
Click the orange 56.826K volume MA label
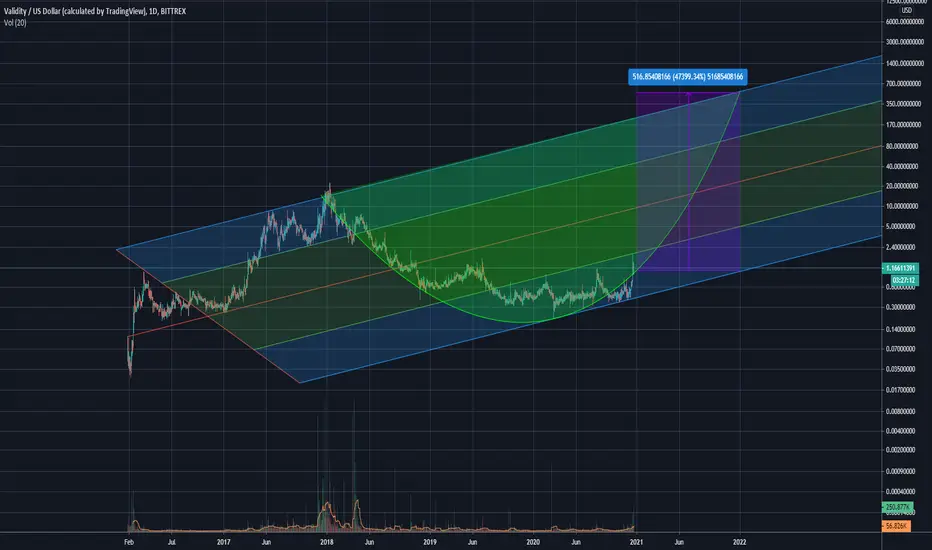tap(896, 526)
